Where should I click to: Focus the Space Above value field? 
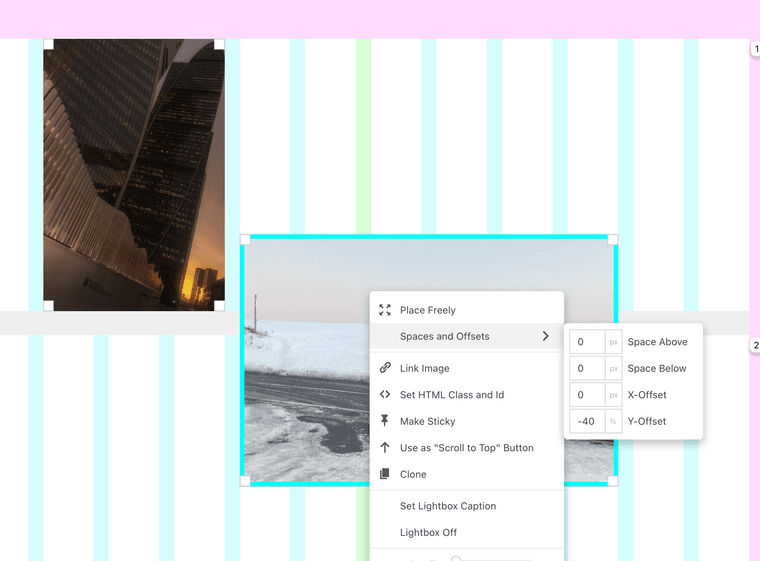(x=587, y=342)
